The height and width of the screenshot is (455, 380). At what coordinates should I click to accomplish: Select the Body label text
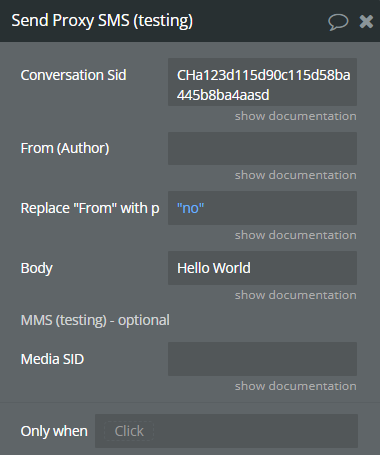37,268
